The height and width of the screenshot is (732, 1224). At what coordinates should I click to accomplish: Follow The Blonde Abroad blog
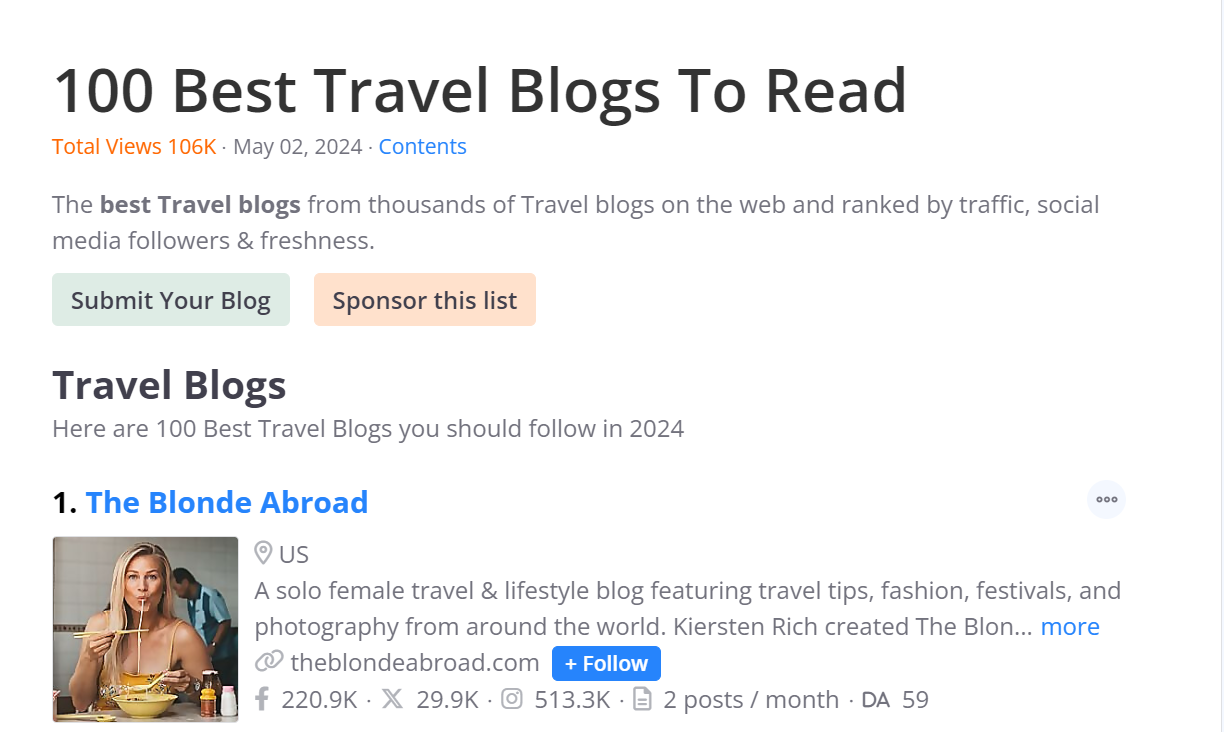[x=606, y=662]
